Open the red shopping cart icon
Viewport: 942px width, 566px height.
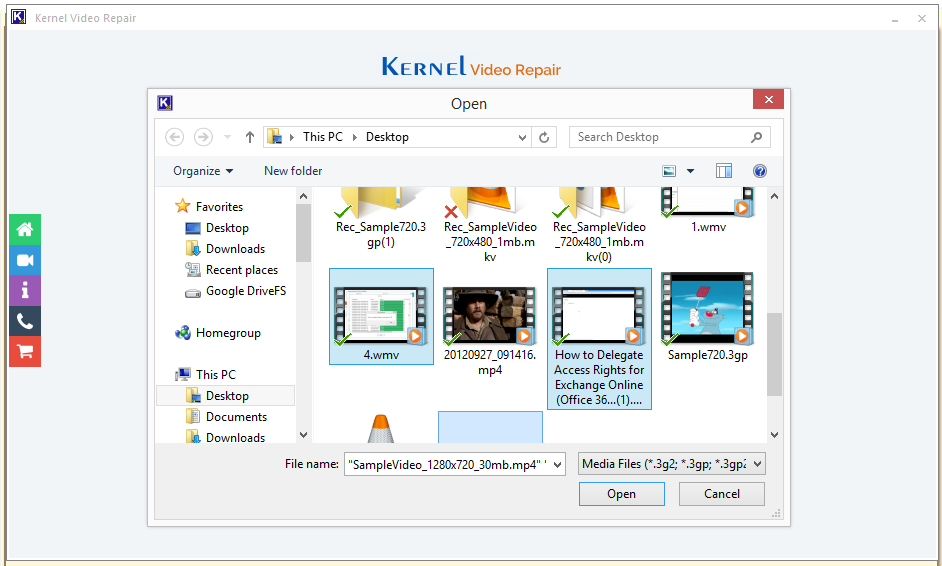coord(25,351)
